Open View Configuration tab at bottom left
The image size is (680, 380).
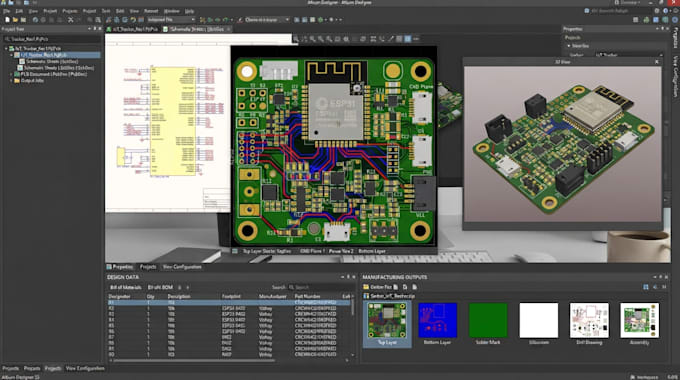click(85, 368)
